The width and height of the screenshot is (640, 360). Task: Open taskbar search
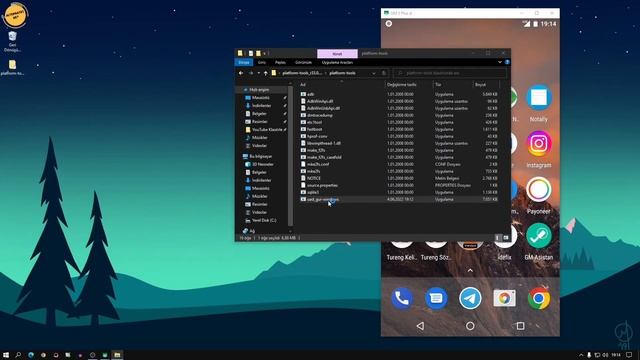point(18,355)
